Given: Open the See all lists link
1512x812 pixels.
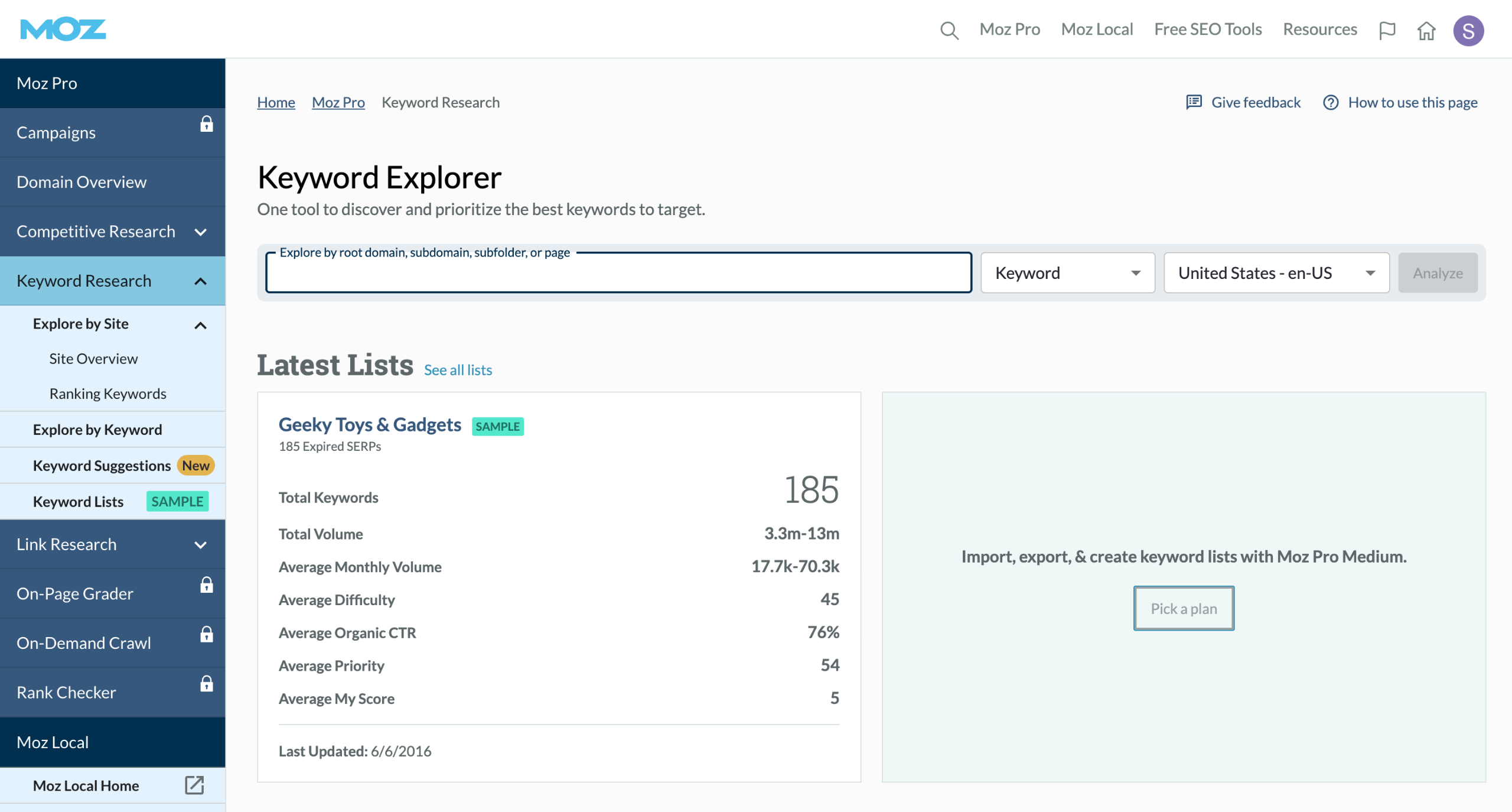Looking at the screenshot, I should [x=458, y=370].
